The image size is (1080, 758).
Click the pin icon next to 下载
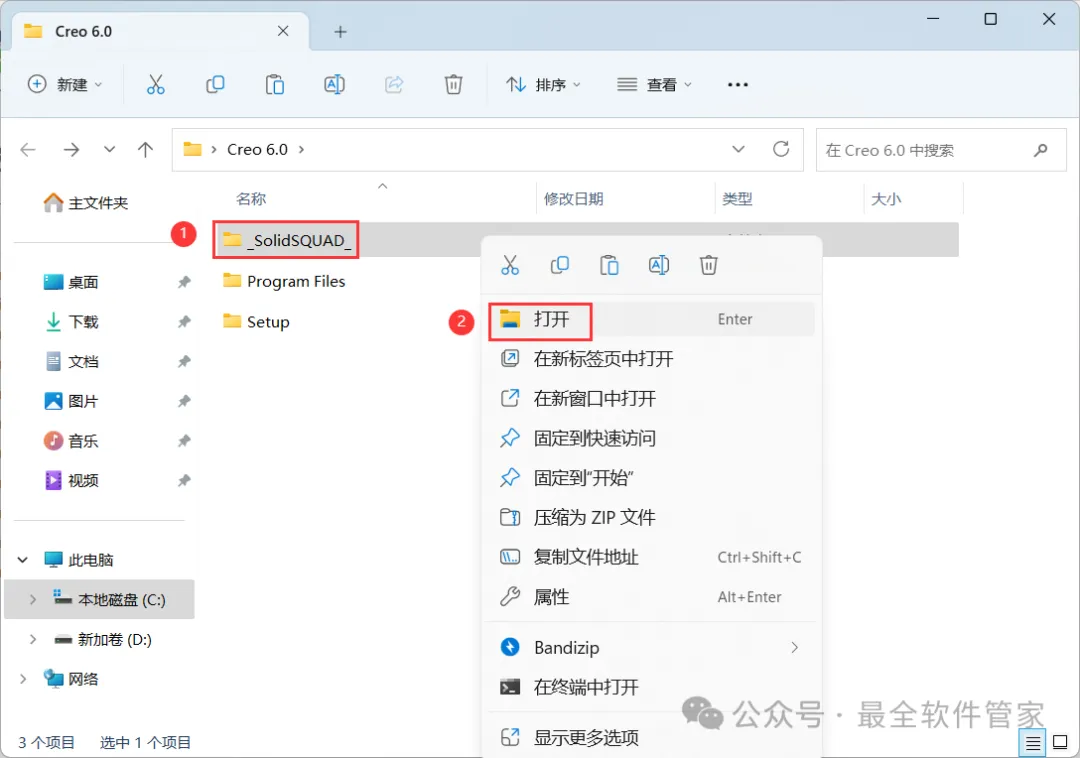184,322
